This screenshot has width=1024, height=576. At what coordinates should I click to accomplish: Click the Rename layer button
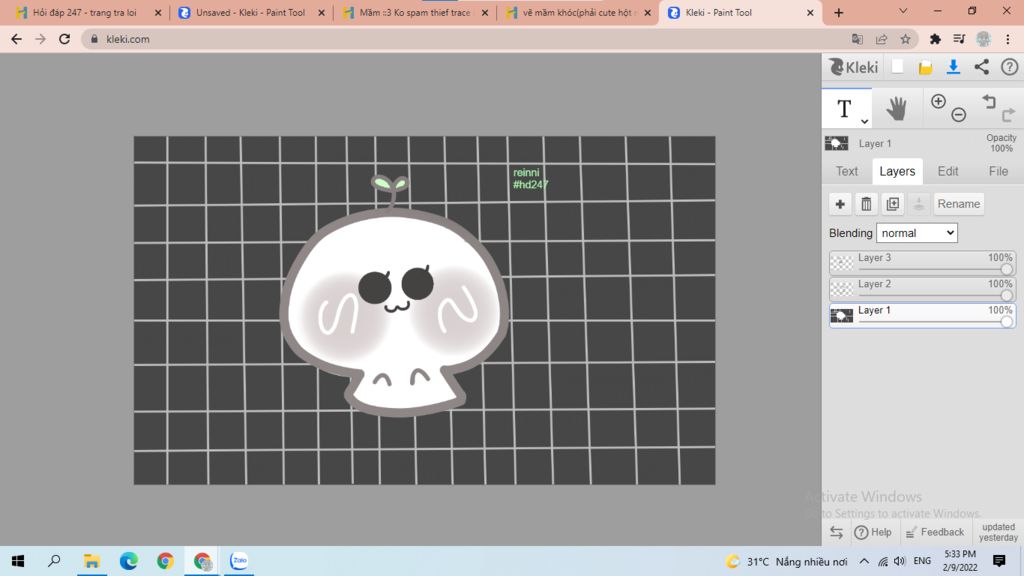959,204
